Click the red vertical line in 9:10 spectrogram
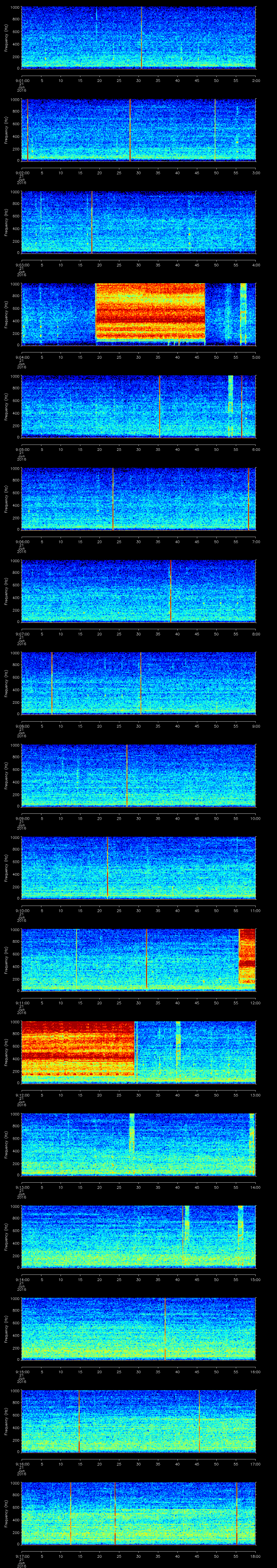The image size is (277, 1568). [107, 868]
